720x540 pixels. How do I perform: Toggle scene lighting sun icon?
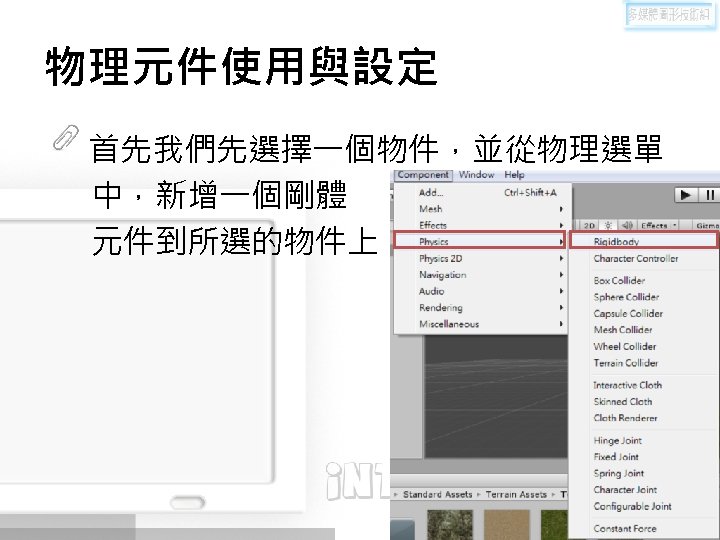(608, 225)
